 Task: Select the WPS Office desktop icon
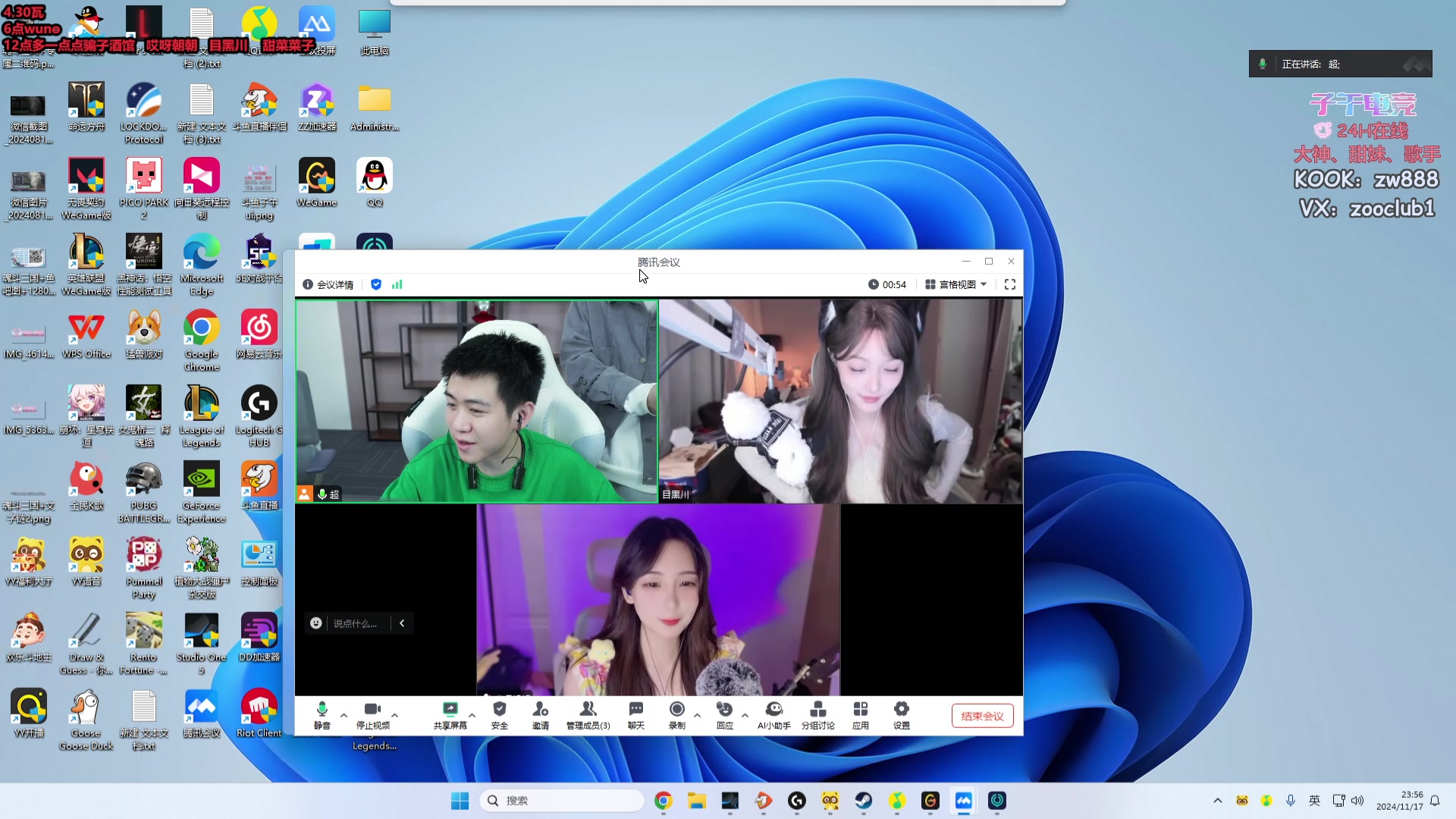(86, 334)
